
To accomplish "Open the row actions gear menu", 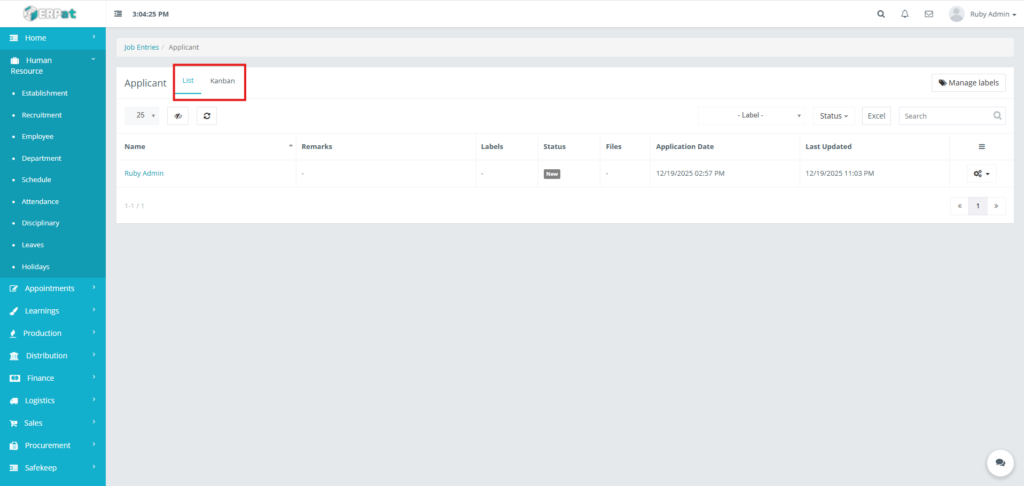I will [981, 173].
